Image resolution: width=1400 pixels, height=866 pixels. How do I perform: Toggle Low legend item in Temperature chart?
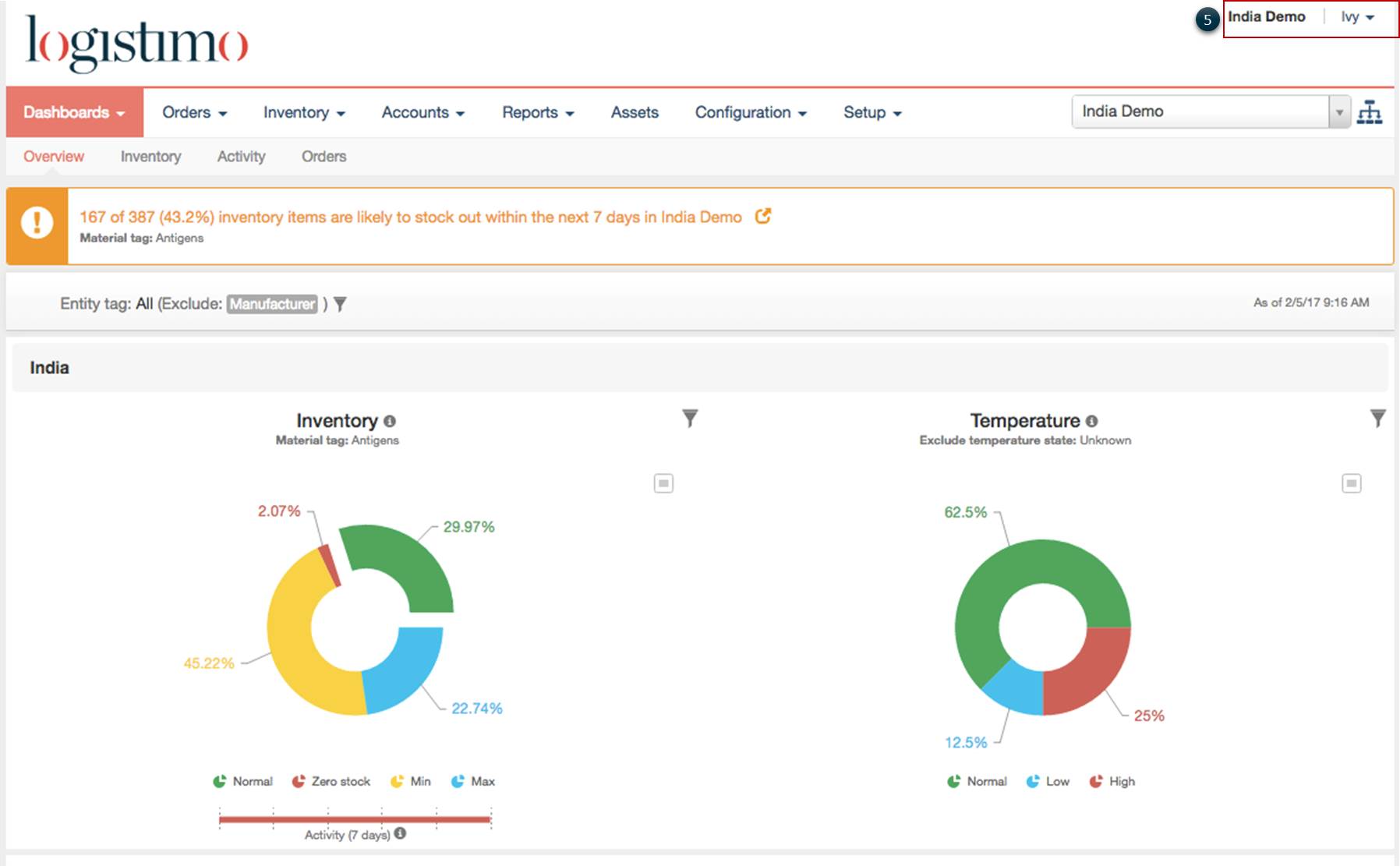click(x=1048, y=781)
